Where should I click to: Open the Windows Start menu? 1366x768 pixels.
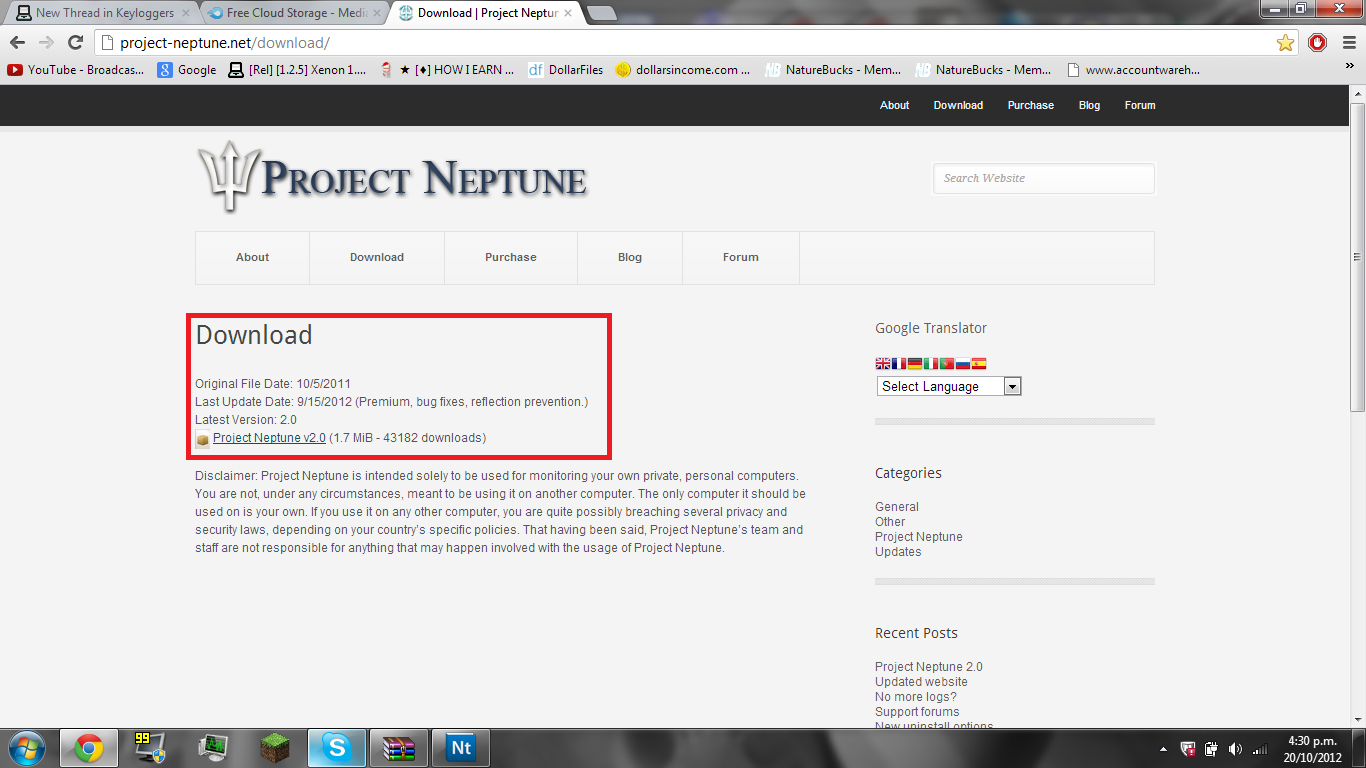click(25, 748)
